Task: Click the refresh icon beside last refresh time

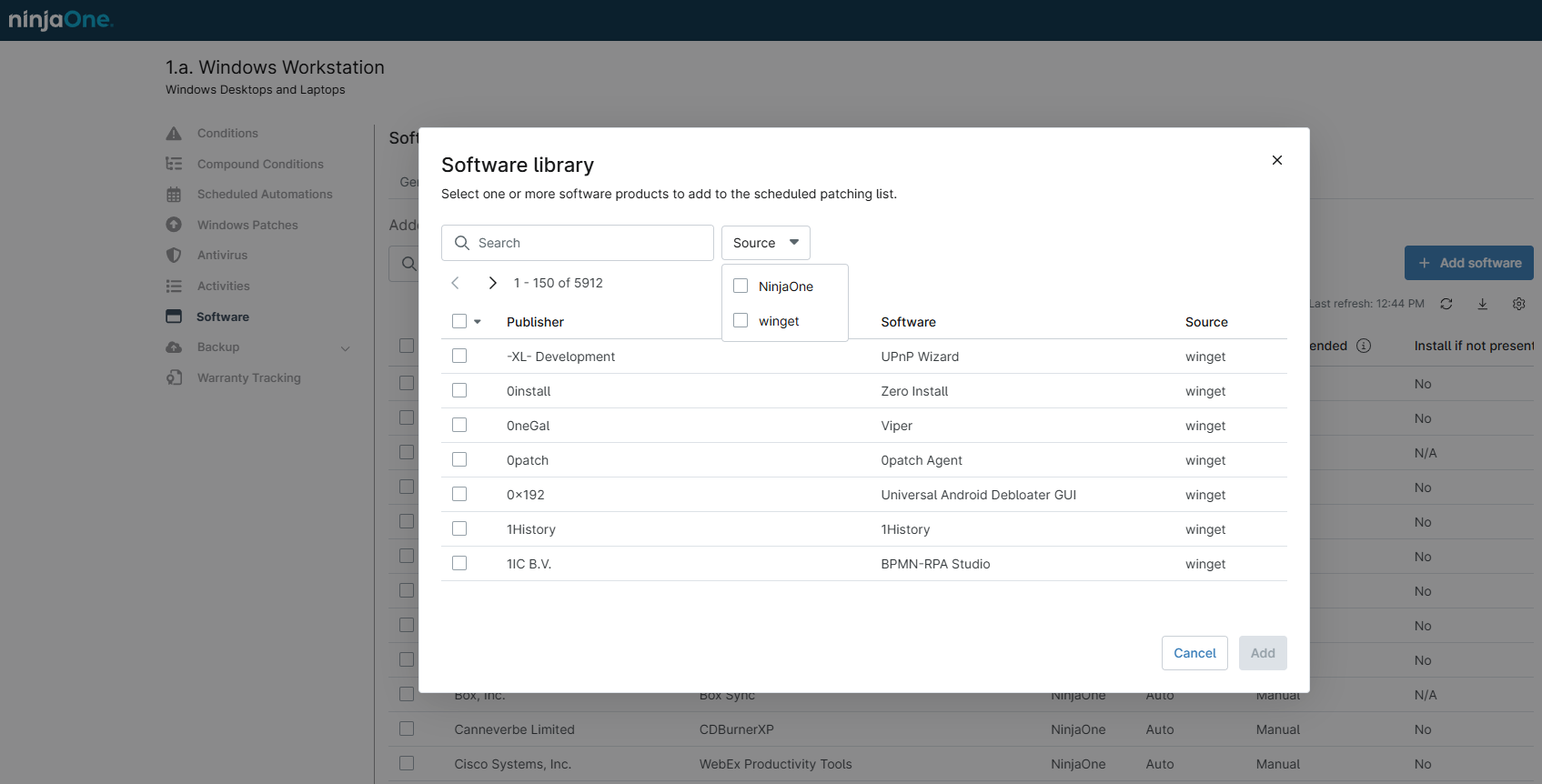Action: click(1446, 304)
